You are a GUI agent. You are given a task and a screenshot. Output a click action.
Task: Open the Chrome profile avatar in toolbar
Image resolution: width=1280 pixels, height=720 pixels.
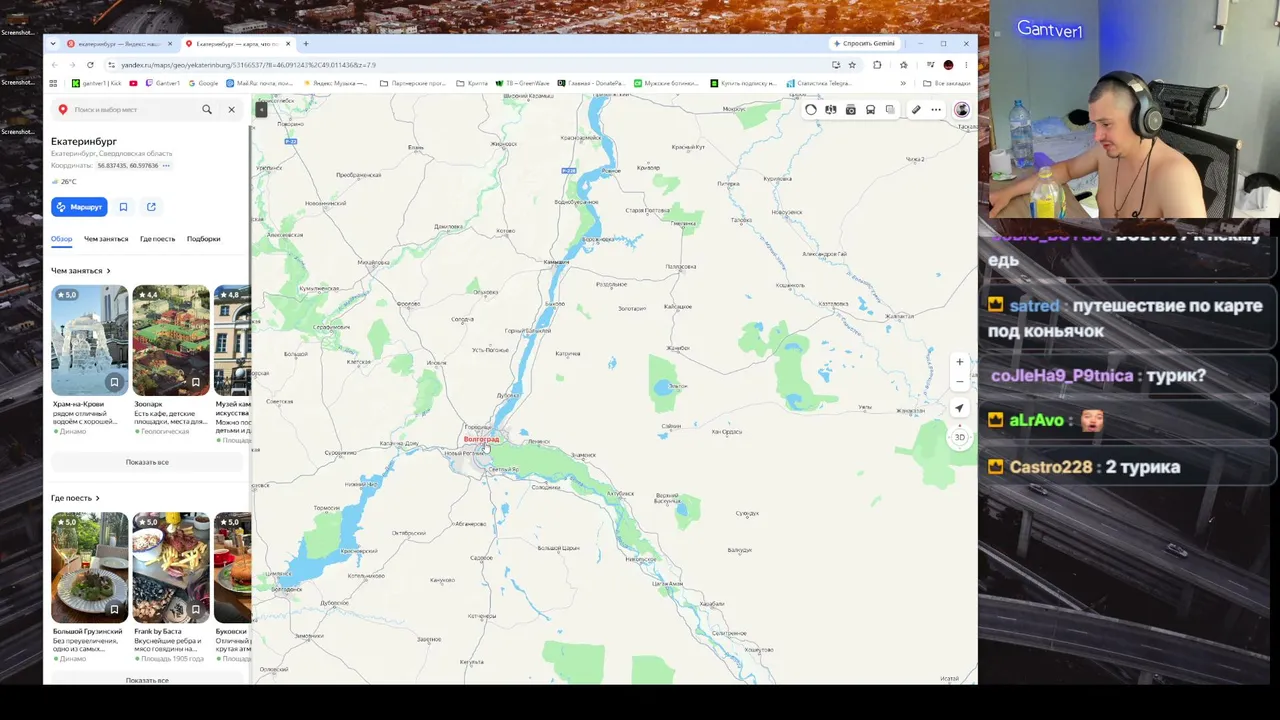point(948,65)
